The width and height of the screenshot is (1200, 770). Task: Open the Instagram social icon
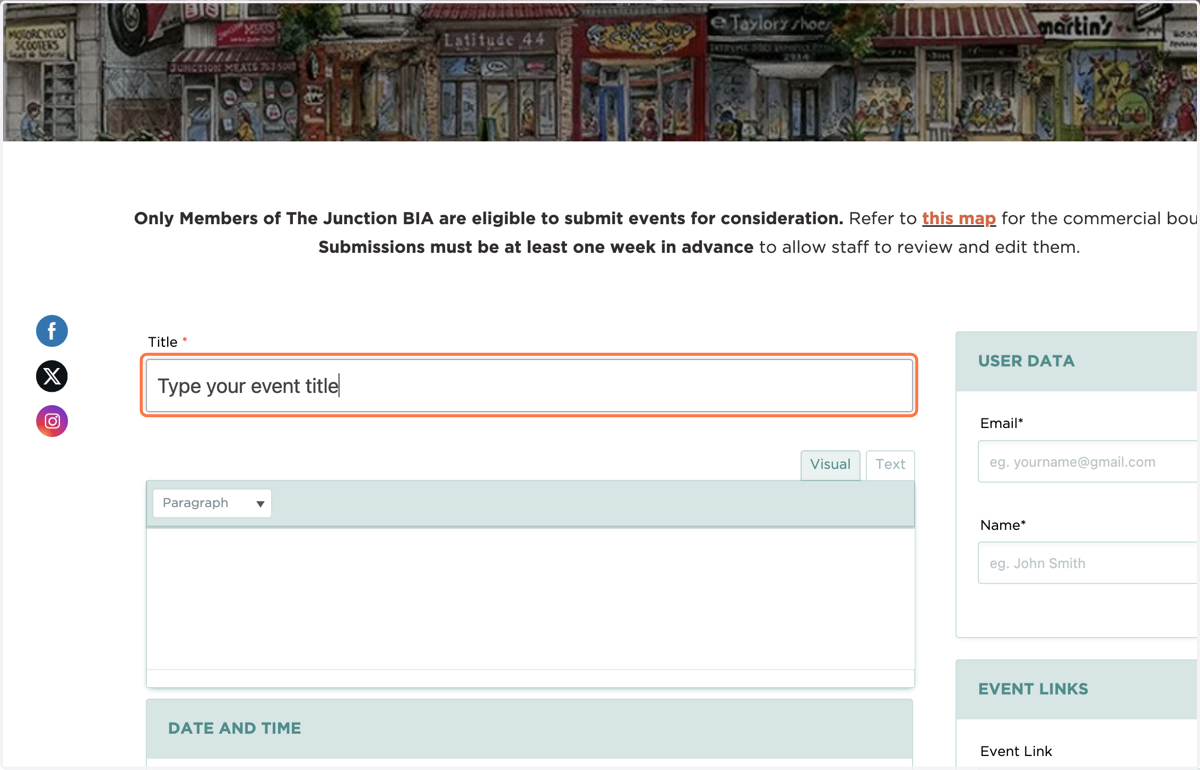click(52, 421)
